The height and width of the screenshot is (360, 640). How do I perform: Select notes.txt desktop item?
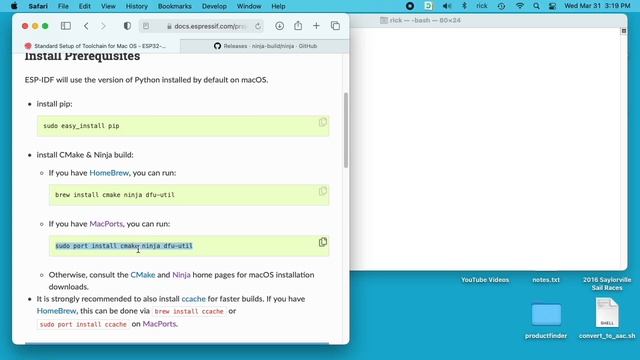[546, 280]
